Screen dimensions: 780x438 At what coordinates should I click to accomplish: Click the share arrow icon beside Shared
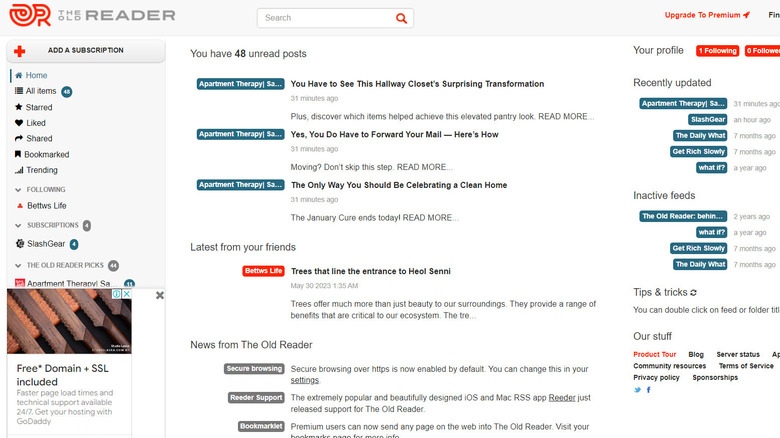point(19,138)
